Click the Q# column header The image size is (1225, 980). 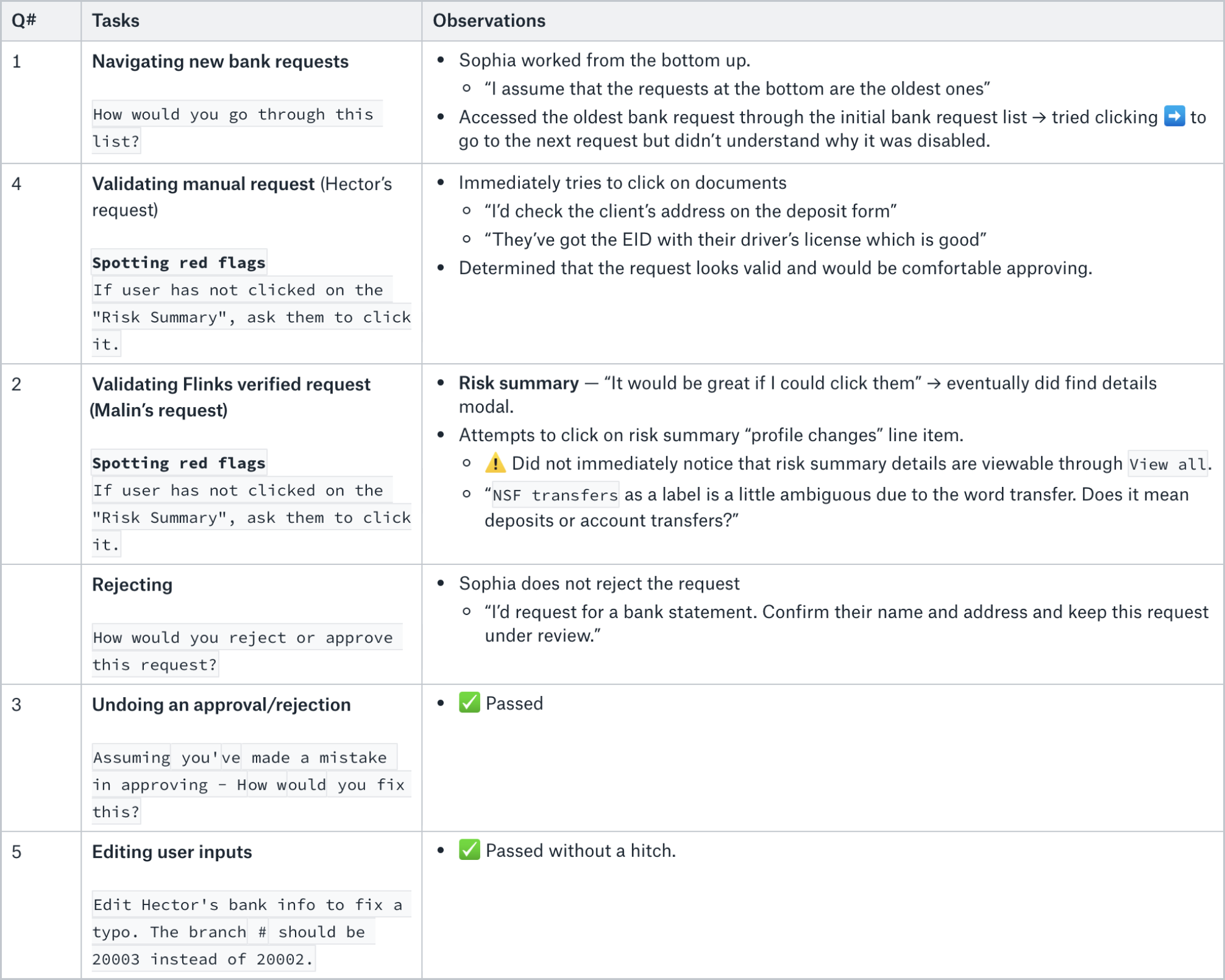(24, 21)
